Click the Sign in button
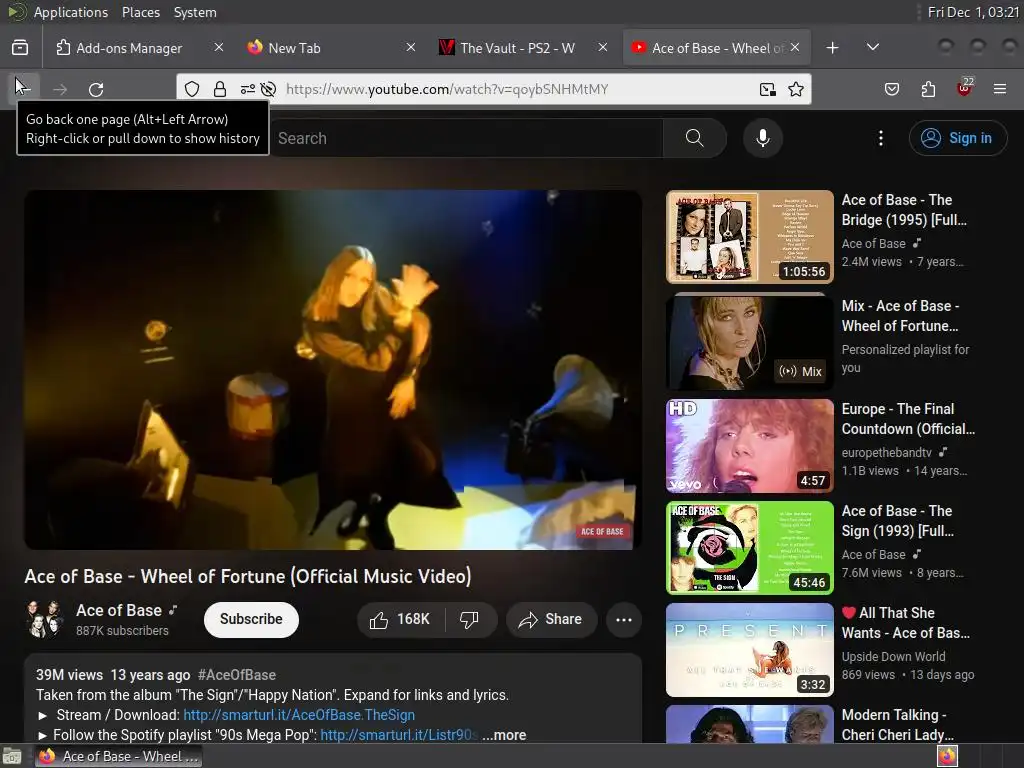Screen dimensions: 1024x768 click(957, 138)
